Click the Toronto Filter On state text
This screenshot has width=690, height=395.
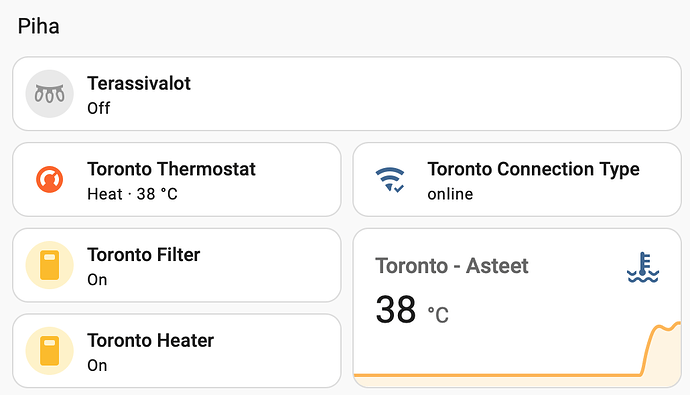[x=97, y=280]
